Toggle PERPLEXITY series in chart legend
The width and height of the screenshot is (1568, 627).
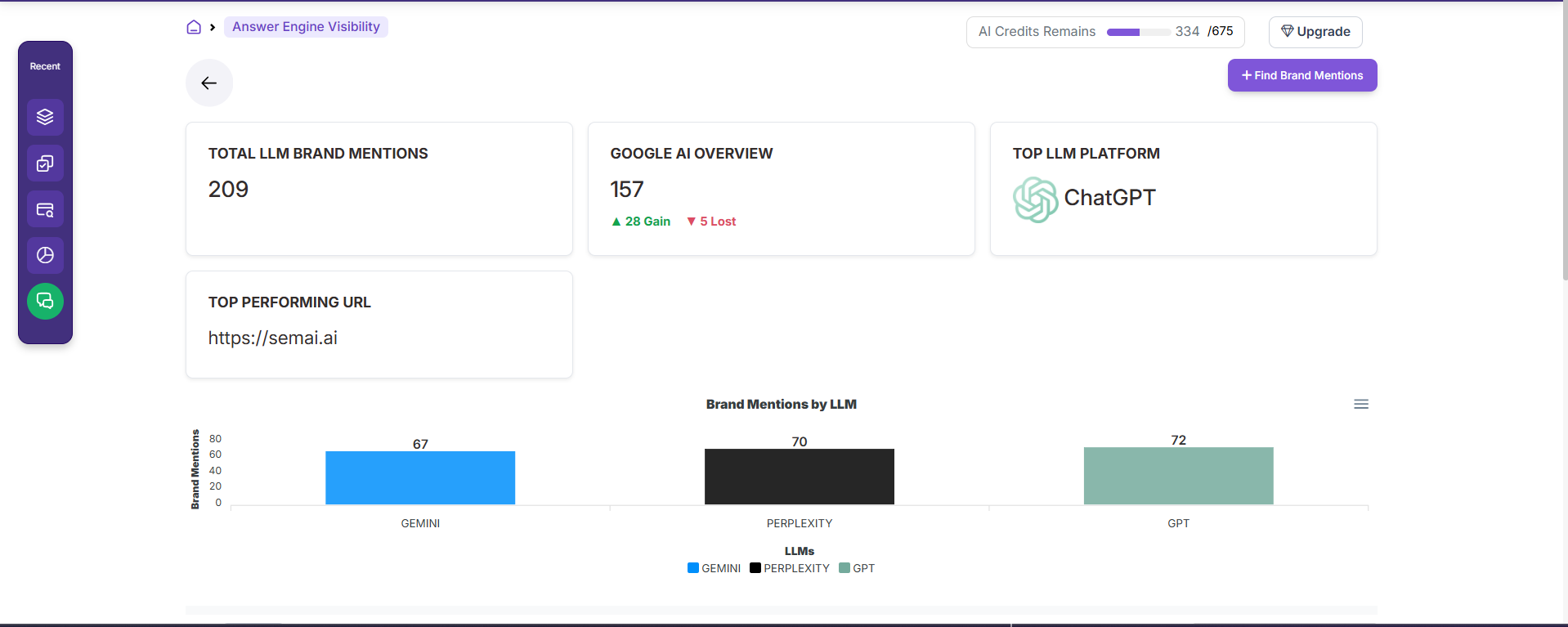[789, 568]
